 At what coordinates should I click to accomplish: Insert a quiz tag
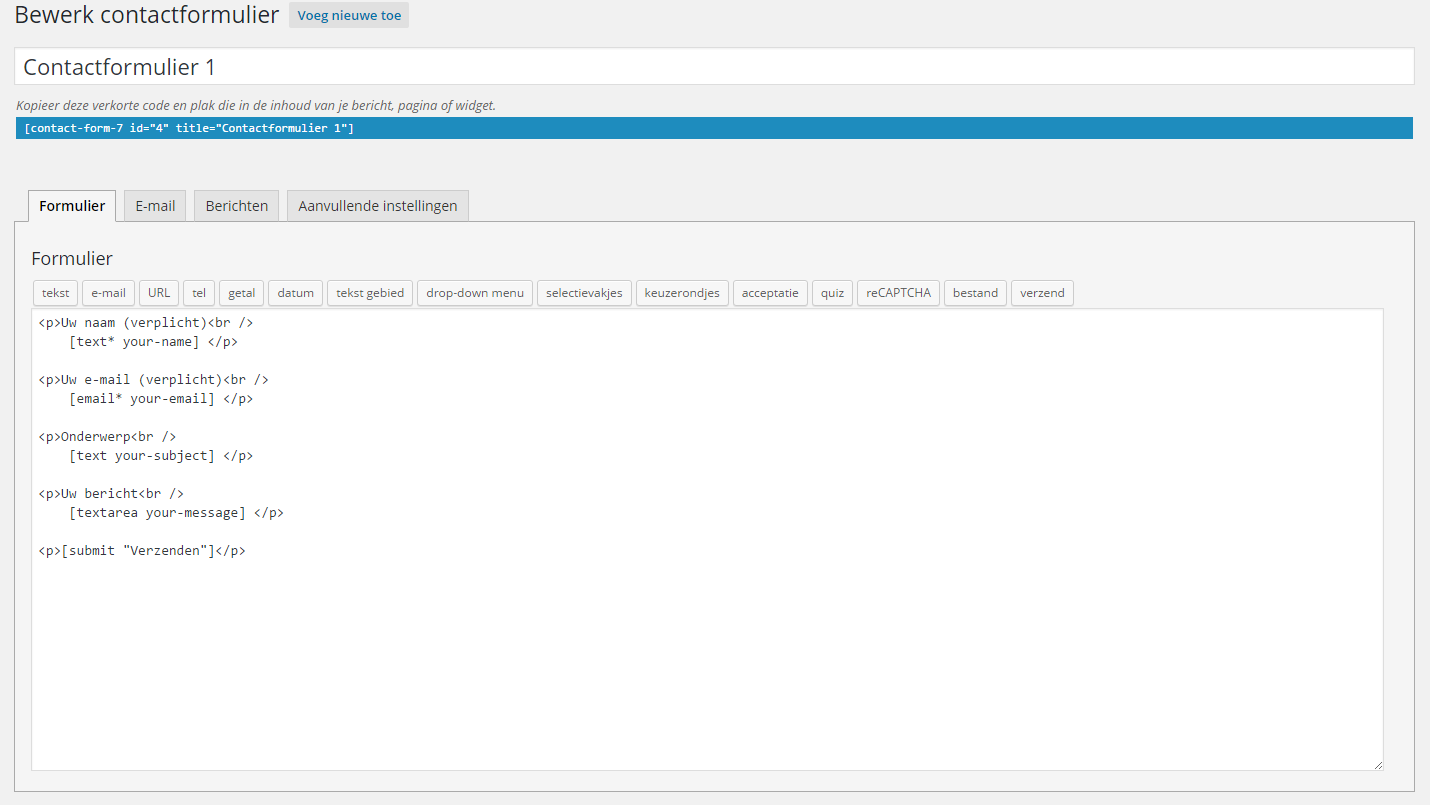coord(832,292)
